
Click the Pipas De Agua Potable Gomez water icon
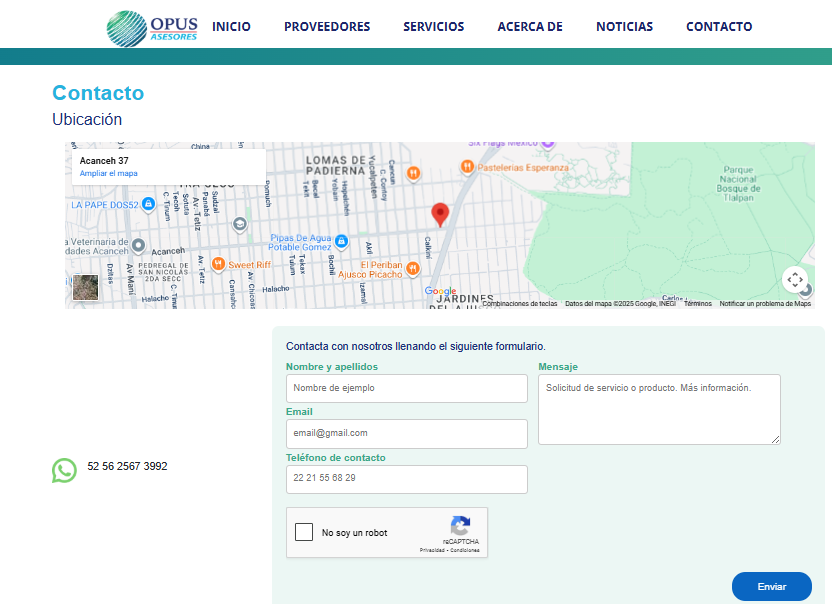pyautogui.click(x=341, y=241)
